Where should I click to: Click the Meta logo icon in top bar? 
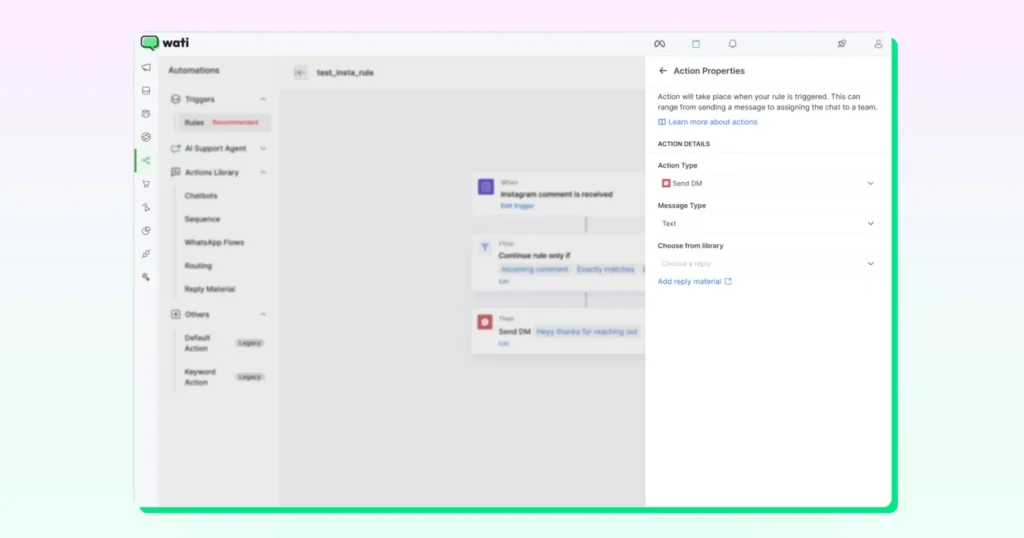[x=659, y=44]
